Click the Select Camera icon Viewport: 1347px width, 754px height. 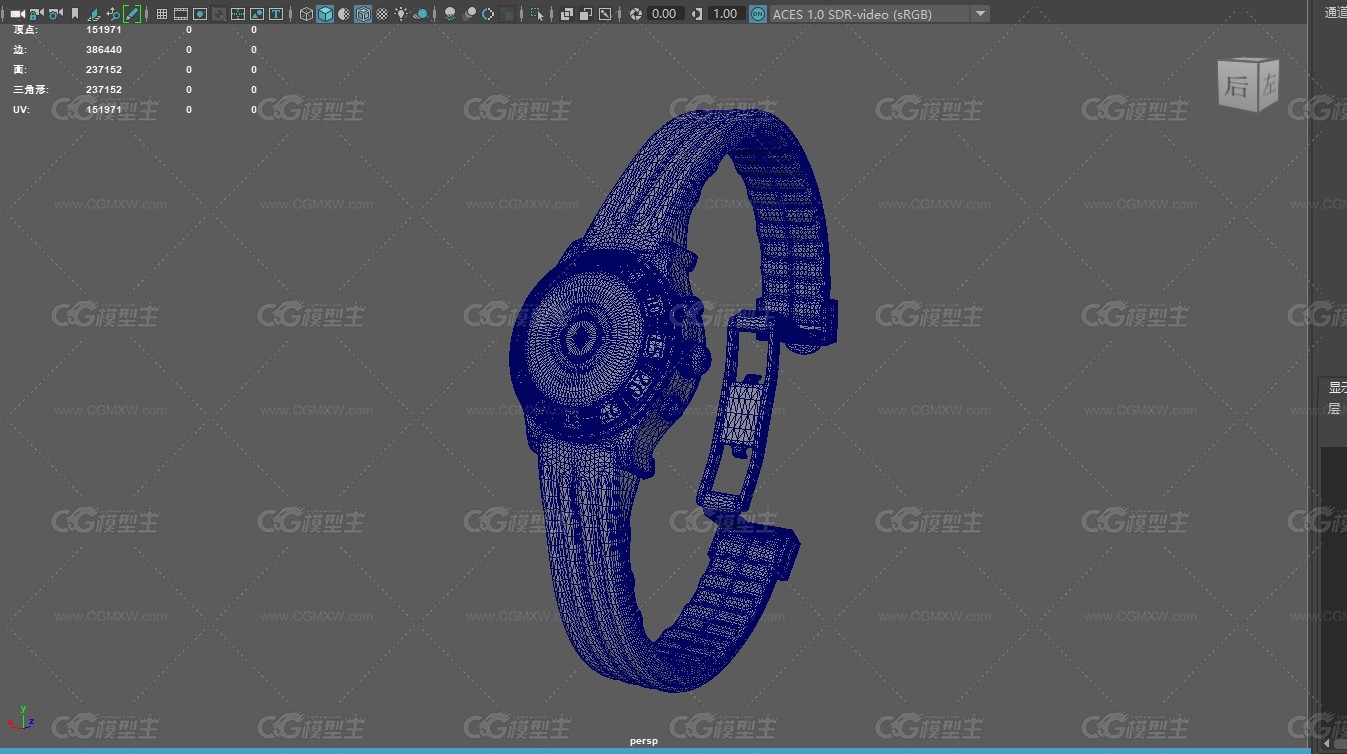click(x=17, y=14)
